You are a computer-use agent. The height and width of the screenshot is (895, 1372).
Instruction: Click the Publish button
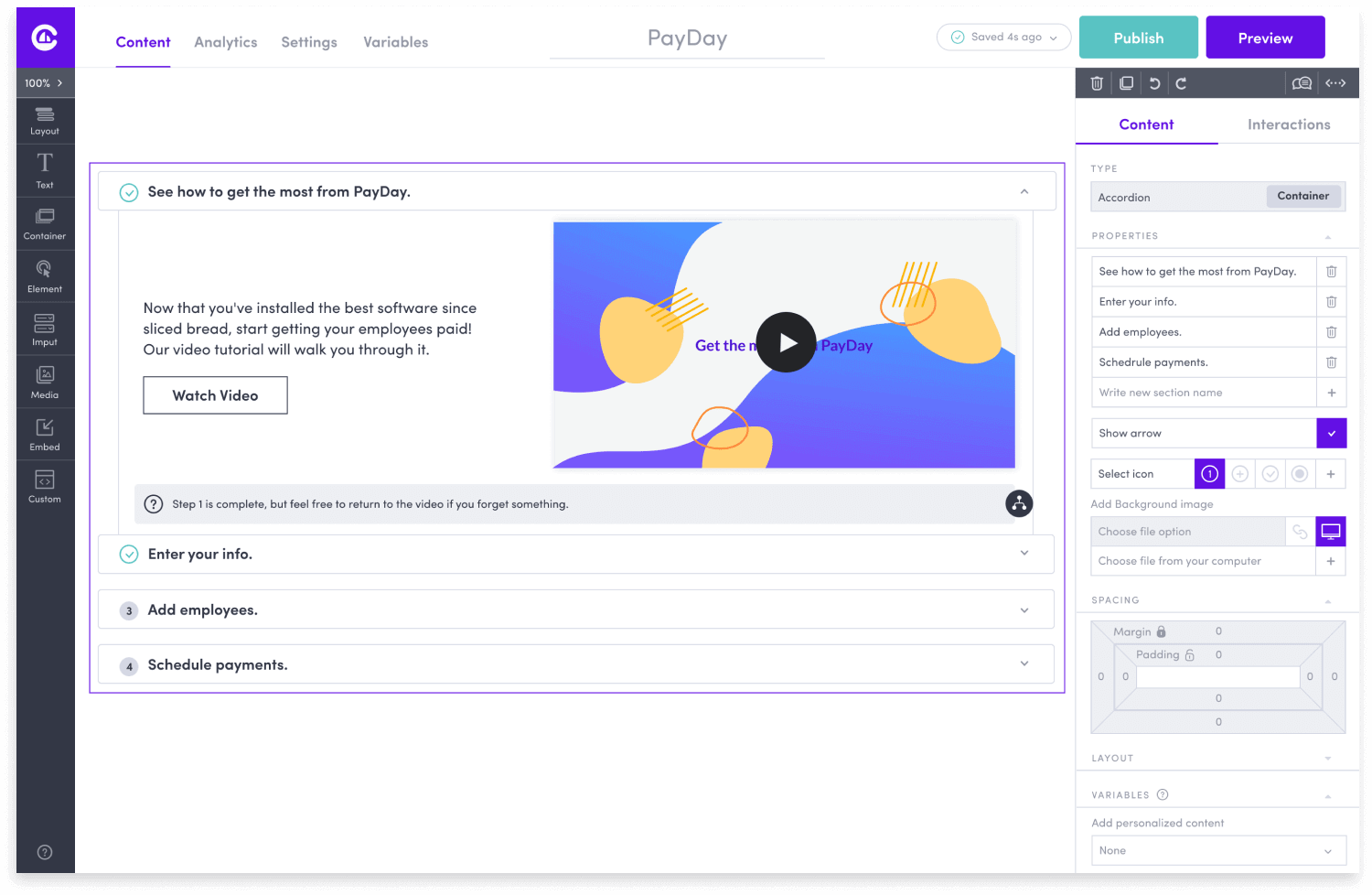point(1138,38)
